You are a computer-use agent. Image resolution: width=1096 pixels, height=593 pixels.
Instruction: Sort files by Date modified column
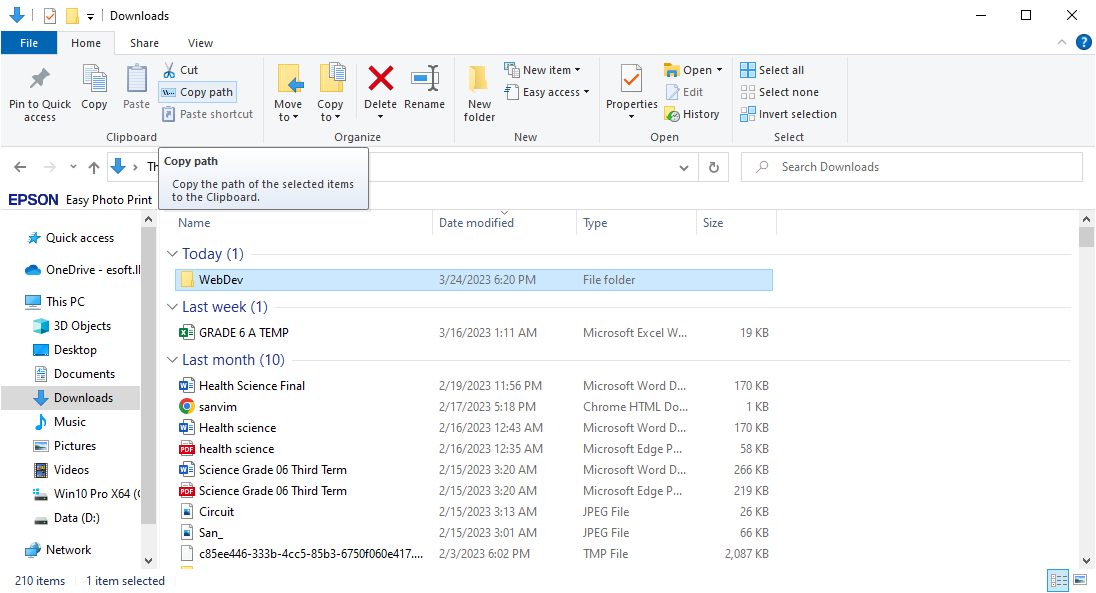[x=476, y=223]
